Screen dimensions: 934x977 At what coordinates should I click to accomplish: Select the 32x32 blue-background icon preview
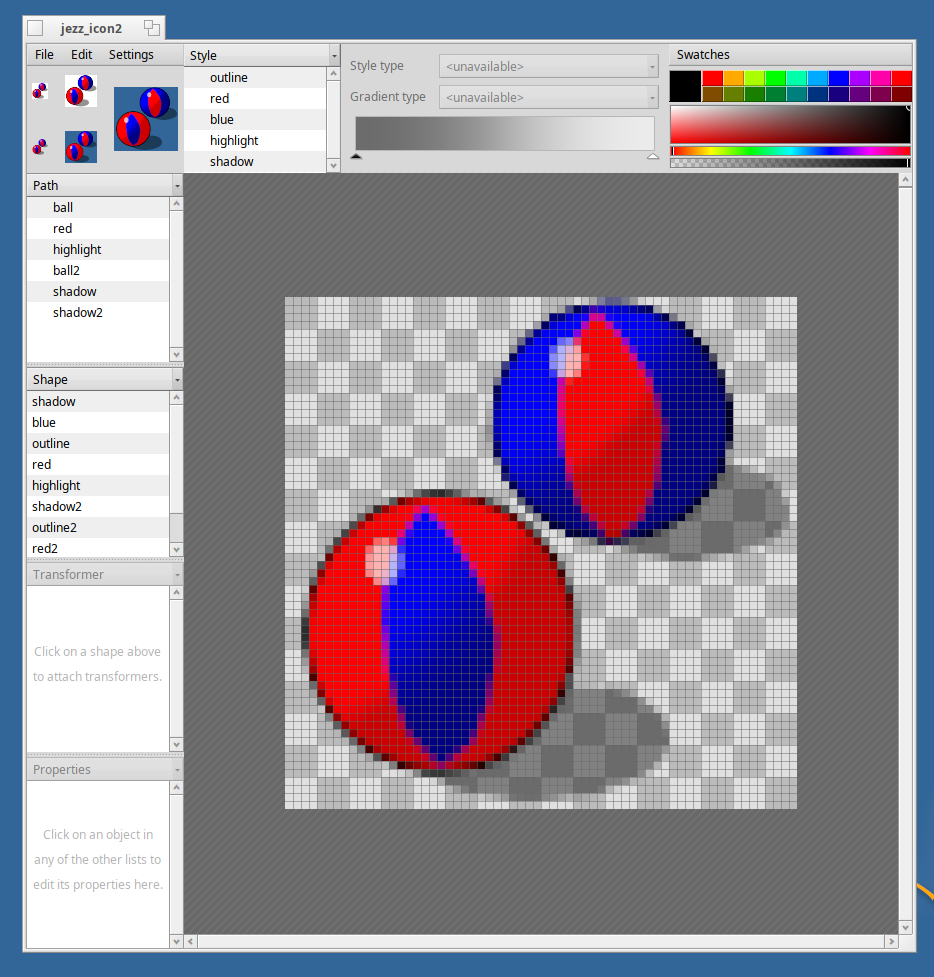click(80, 146)
